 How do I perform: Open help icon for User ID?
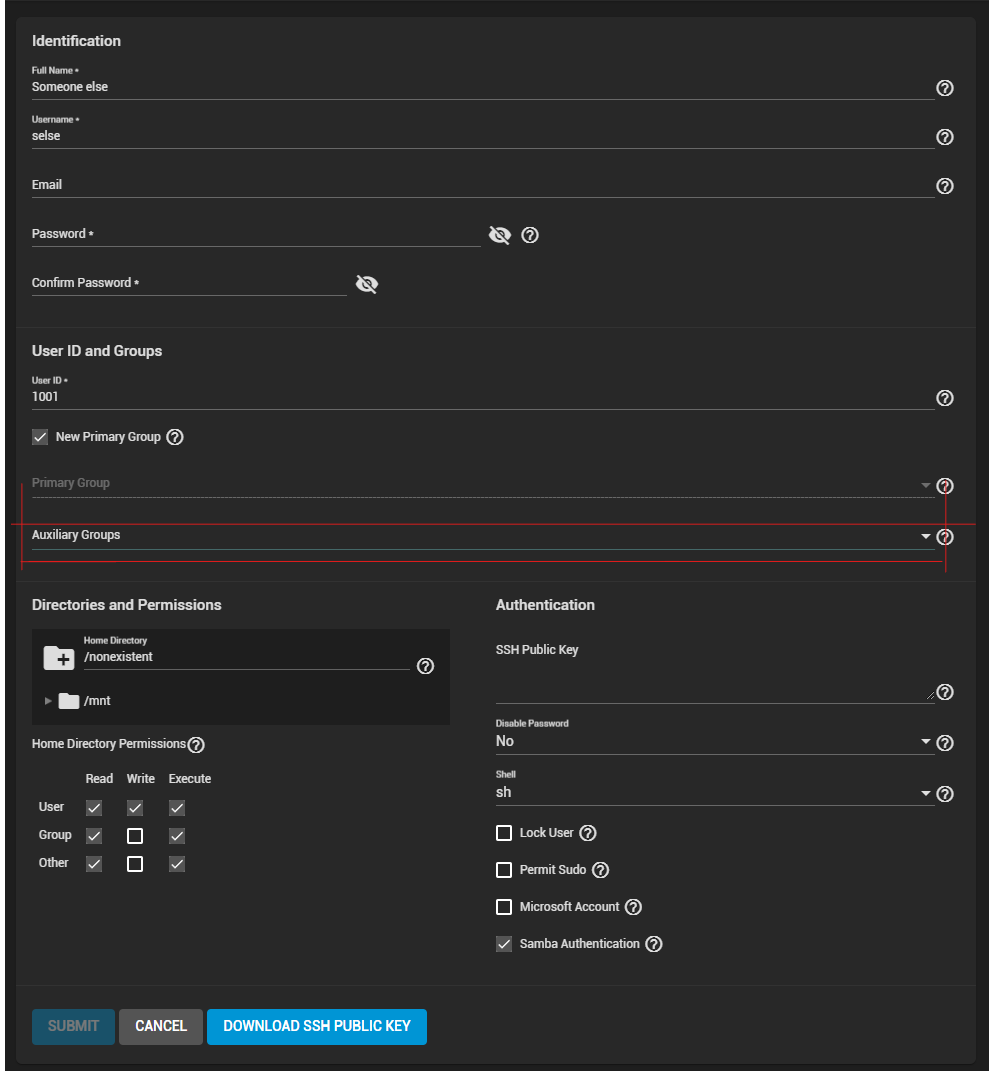click(945, 398)
